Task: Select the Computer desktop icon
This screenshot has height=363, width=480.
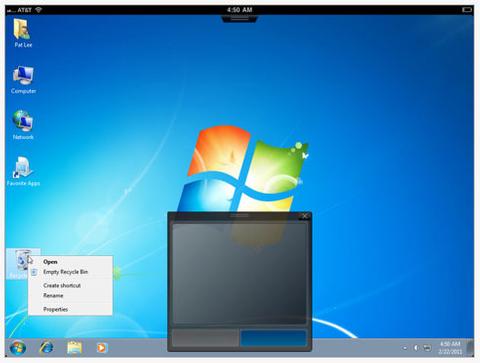Action: point(23,80)
